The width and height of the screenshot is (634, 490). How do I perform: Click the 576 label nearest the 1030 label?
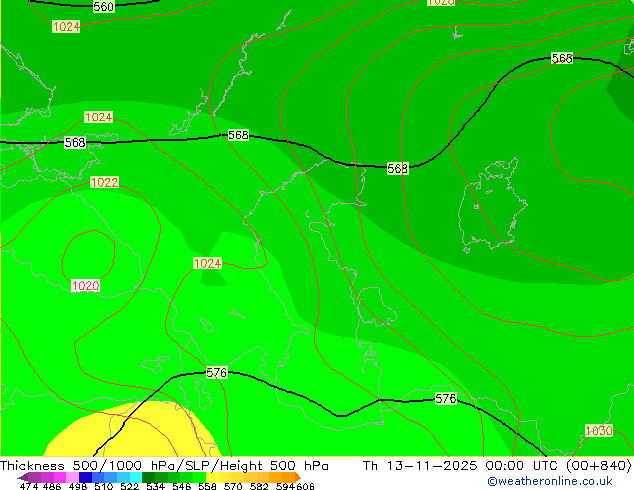[446, 399]
